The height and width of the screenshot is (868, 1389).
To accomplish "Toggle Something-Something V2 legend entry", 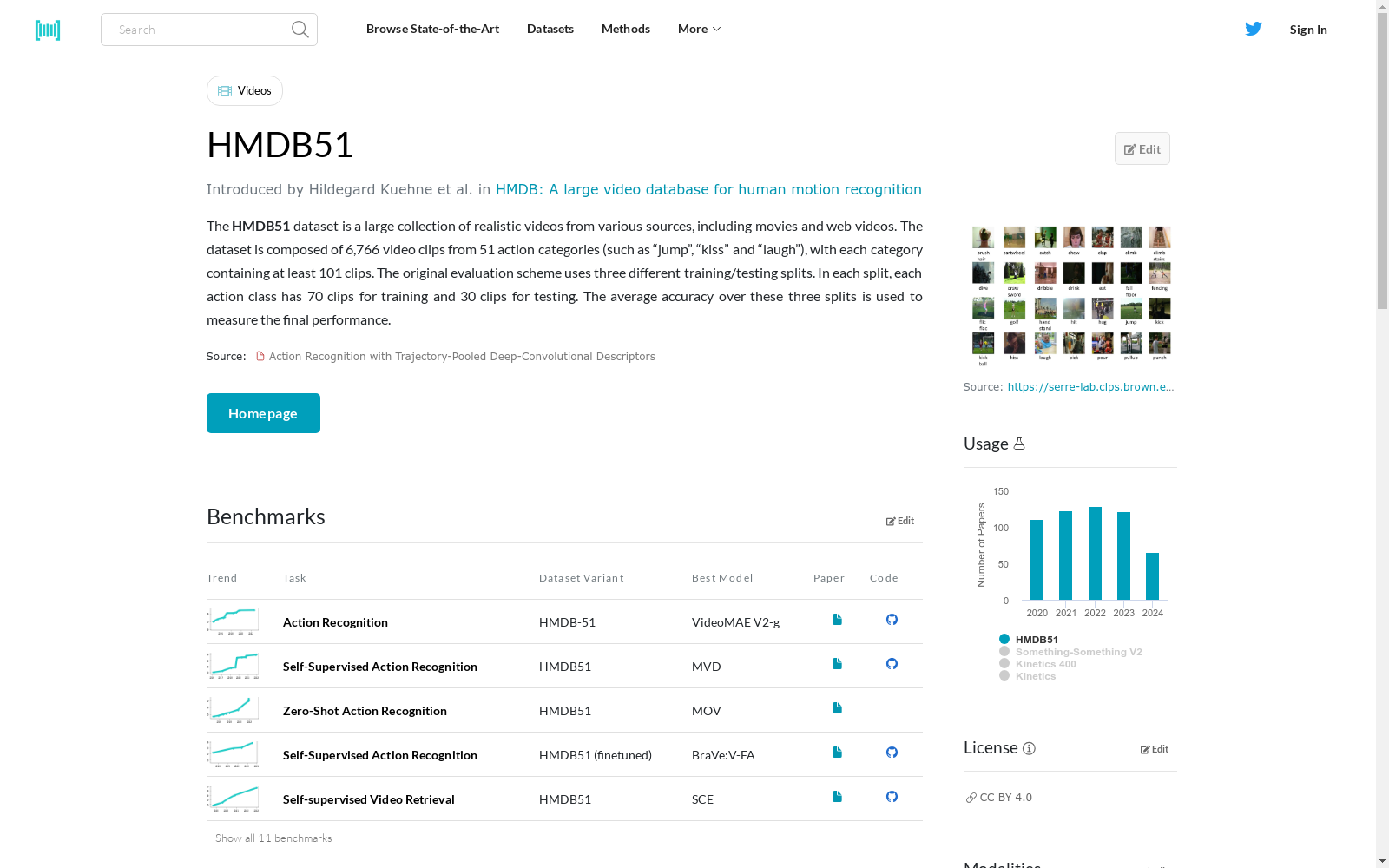I will (x=1070, y=652).
